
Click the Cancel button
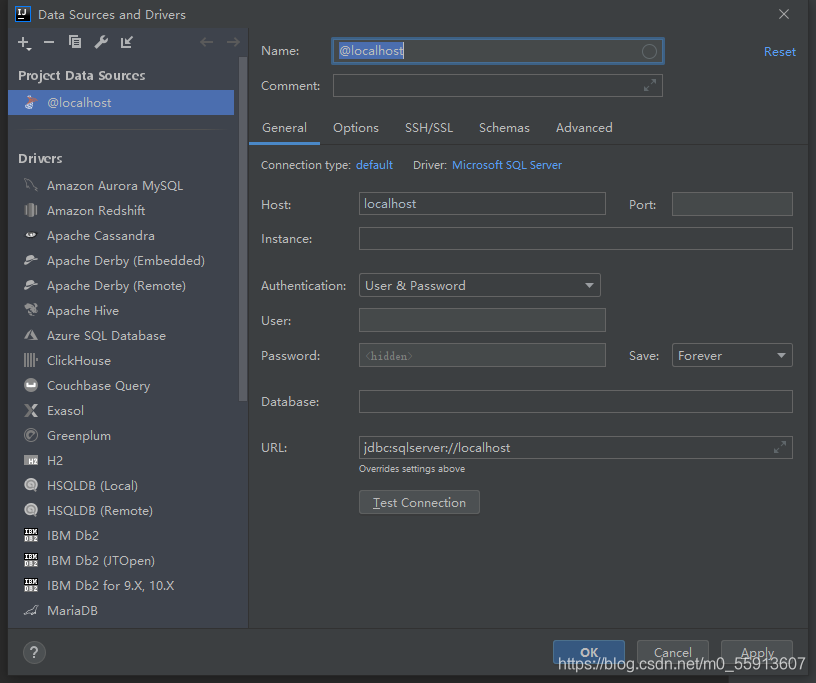coord(673,652)
